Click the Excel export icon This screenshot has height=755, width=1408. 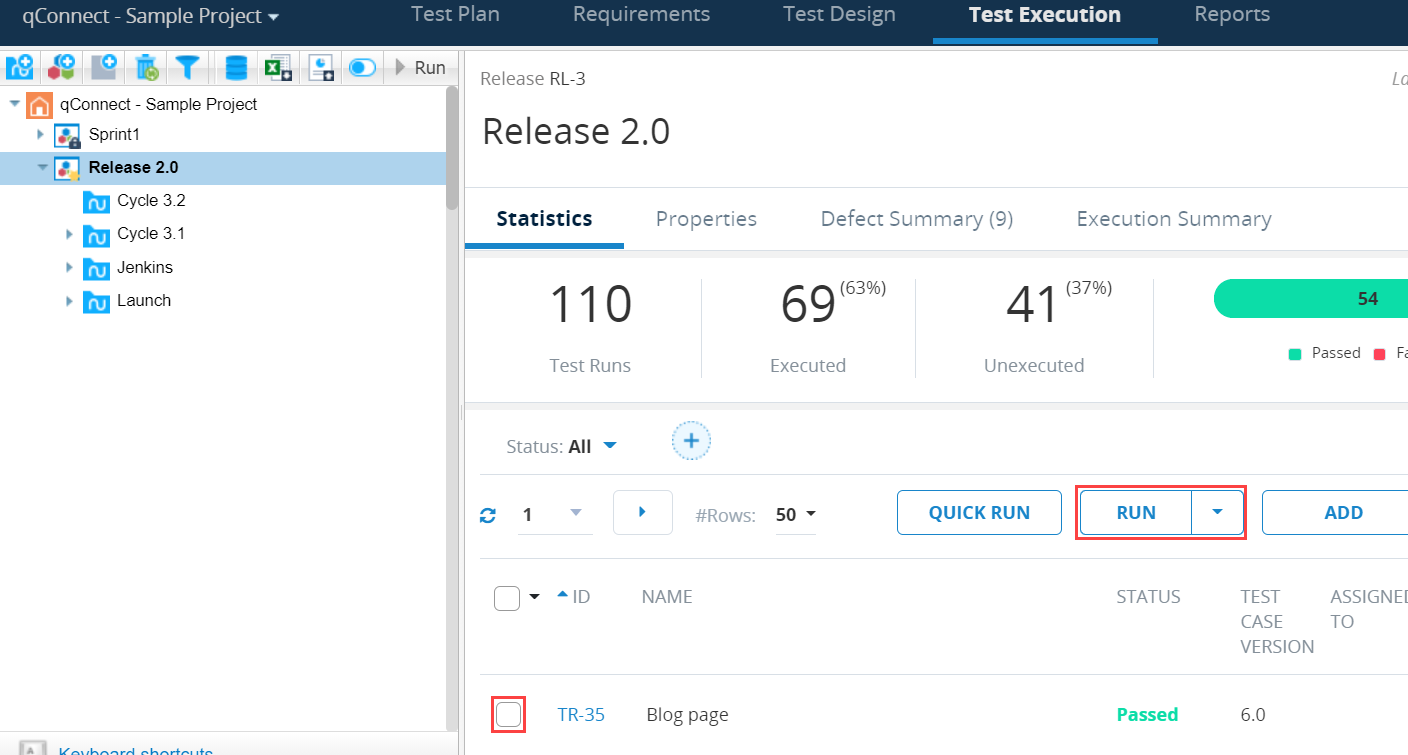(x=277, y=67)
